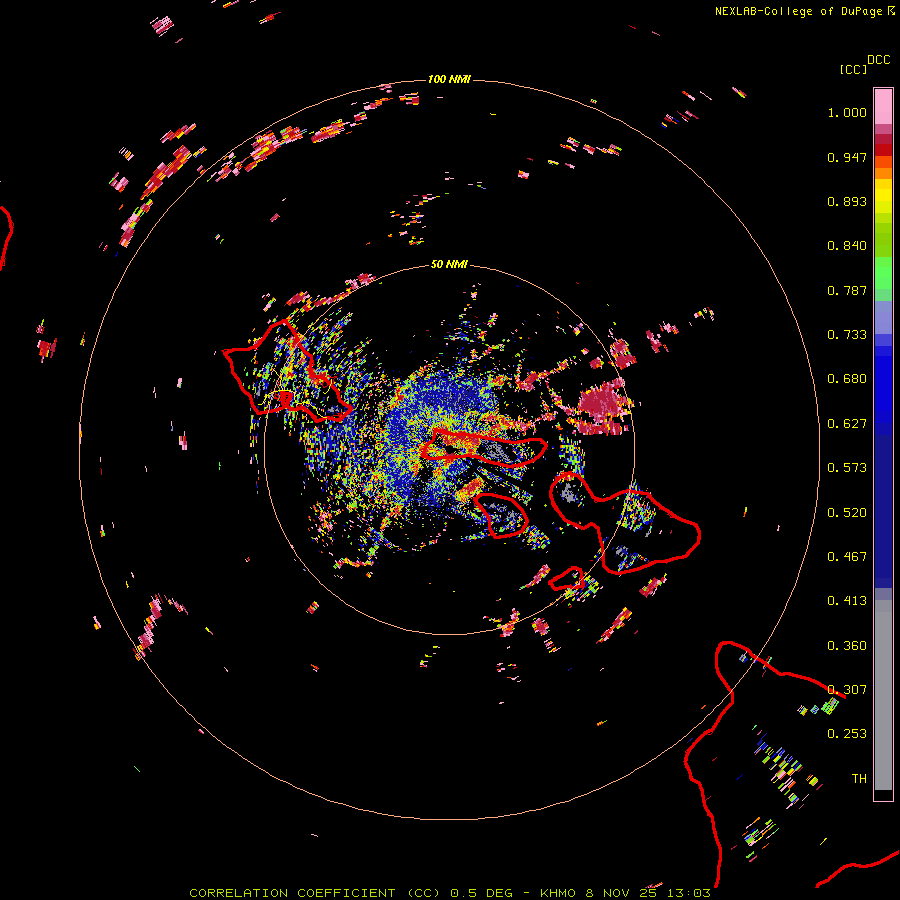Click the 0.307 color scale value
This screenshot has height=900, width=900.
point(847,690)
